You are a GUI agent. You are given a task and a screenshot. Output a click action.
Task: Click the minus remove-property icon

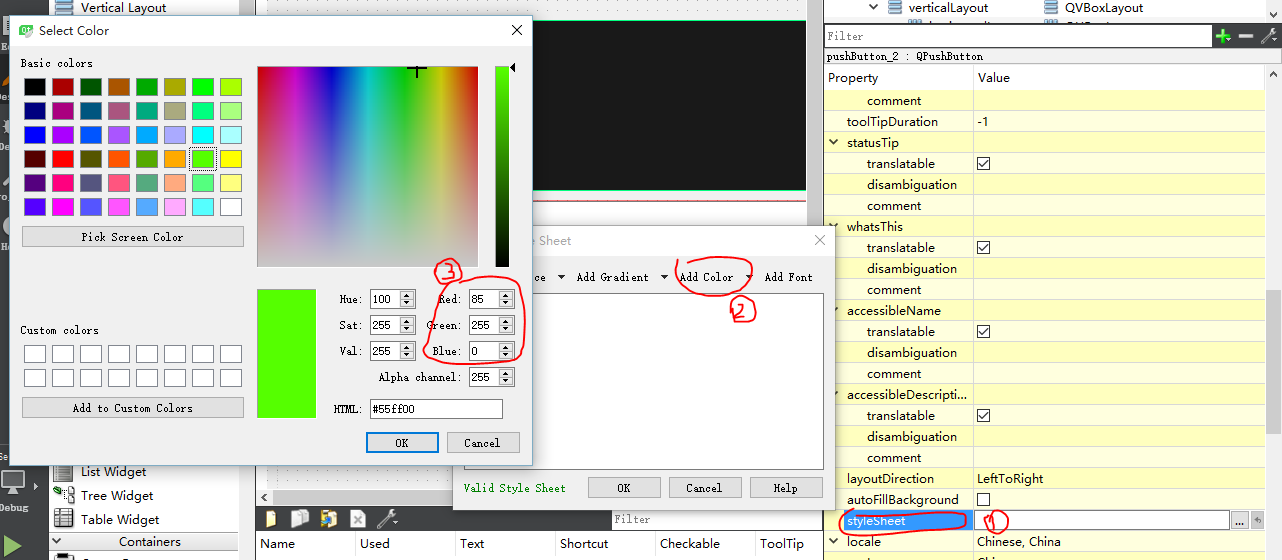(1245, 36)
